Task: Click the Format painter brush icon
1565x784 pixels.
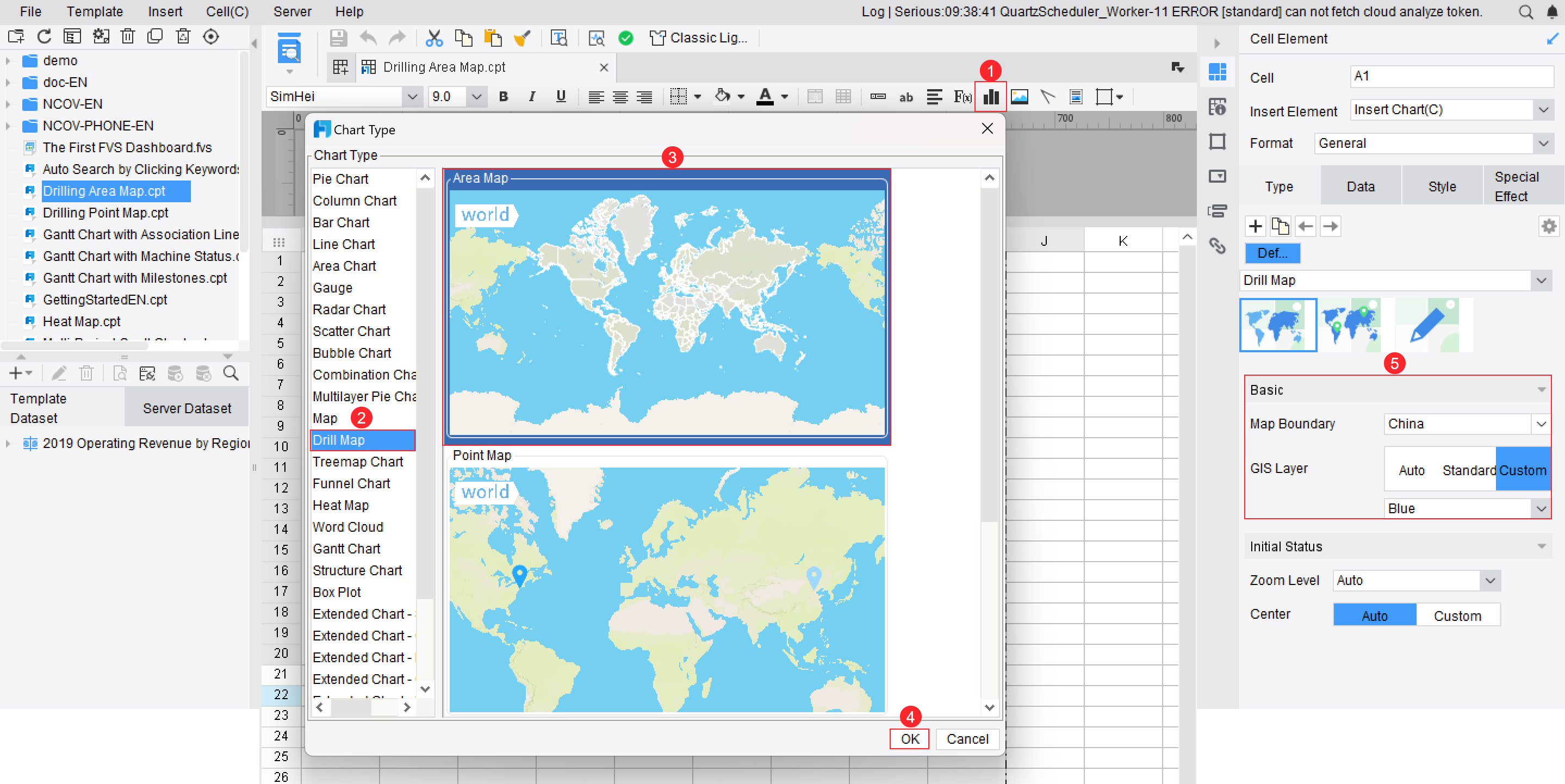Action: tap(522, 38)
